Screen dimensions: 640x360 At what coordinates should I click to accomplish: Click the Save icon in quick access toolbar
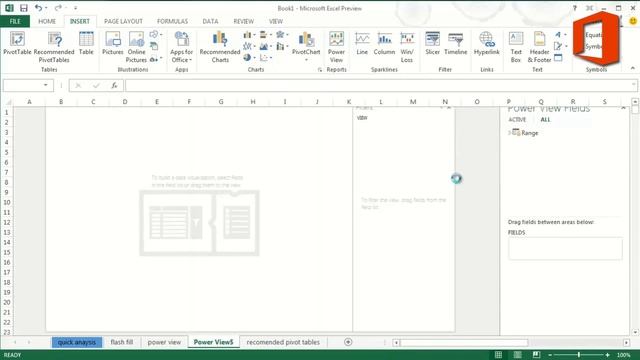click(24, 8)
